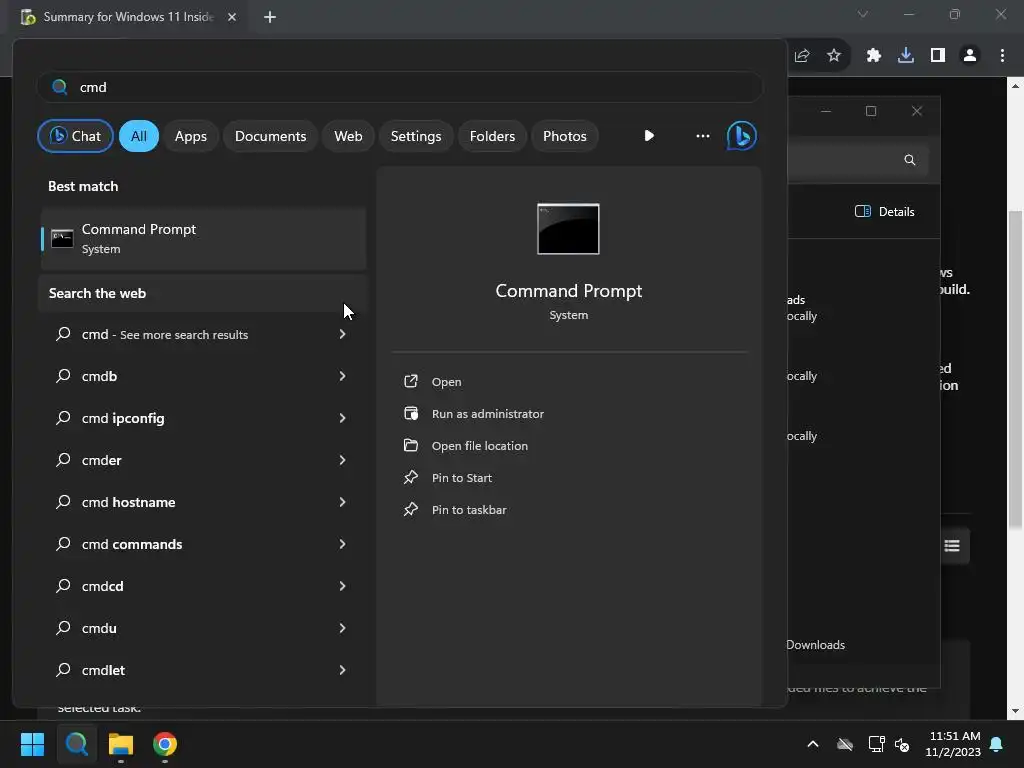Image resolution: width=1024 pixels, height=768 pixels.
Task: Open the clock showing 11:51 AM
Action: click(x=953, y=744)
